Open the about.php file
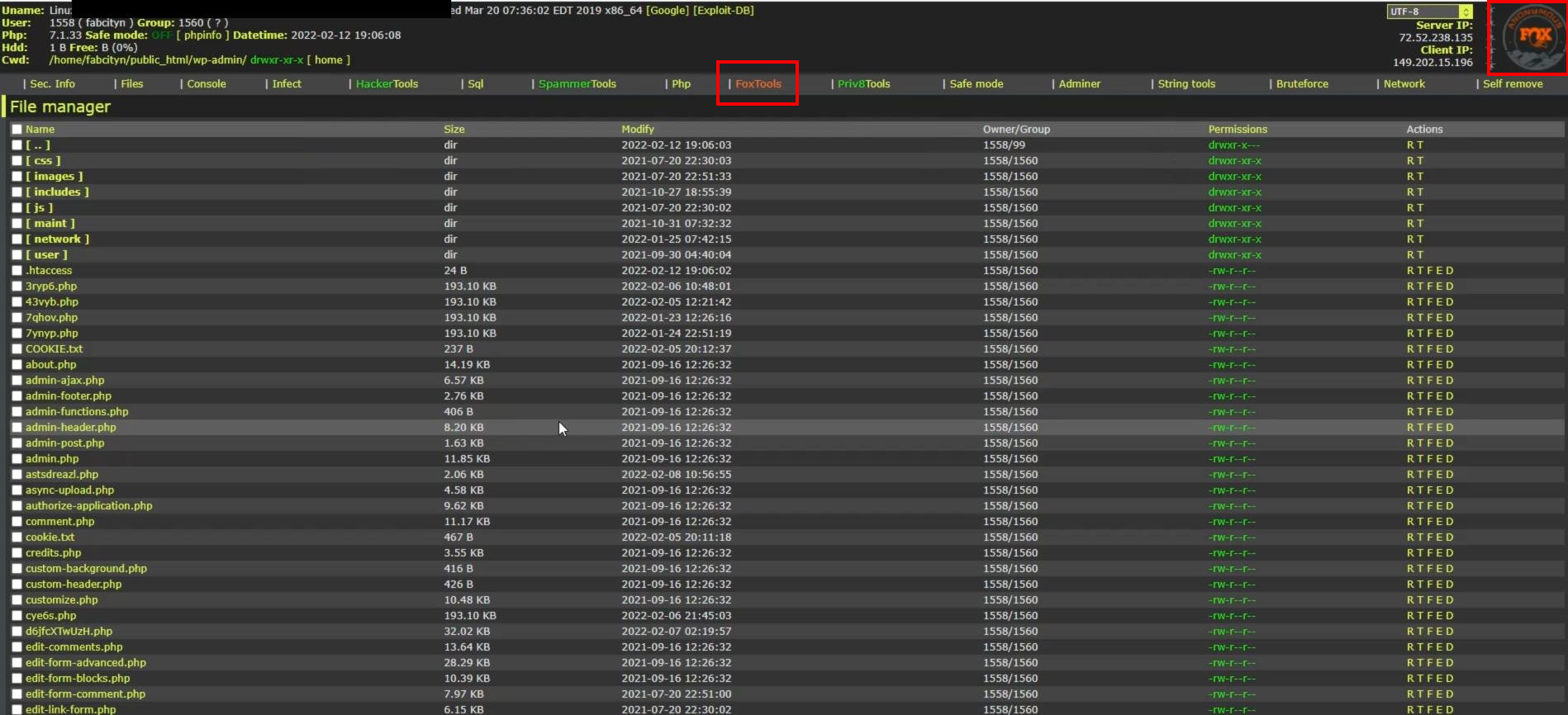Image resolution: width=1568 pixels, height=715 pixels. tap(50, 364)
